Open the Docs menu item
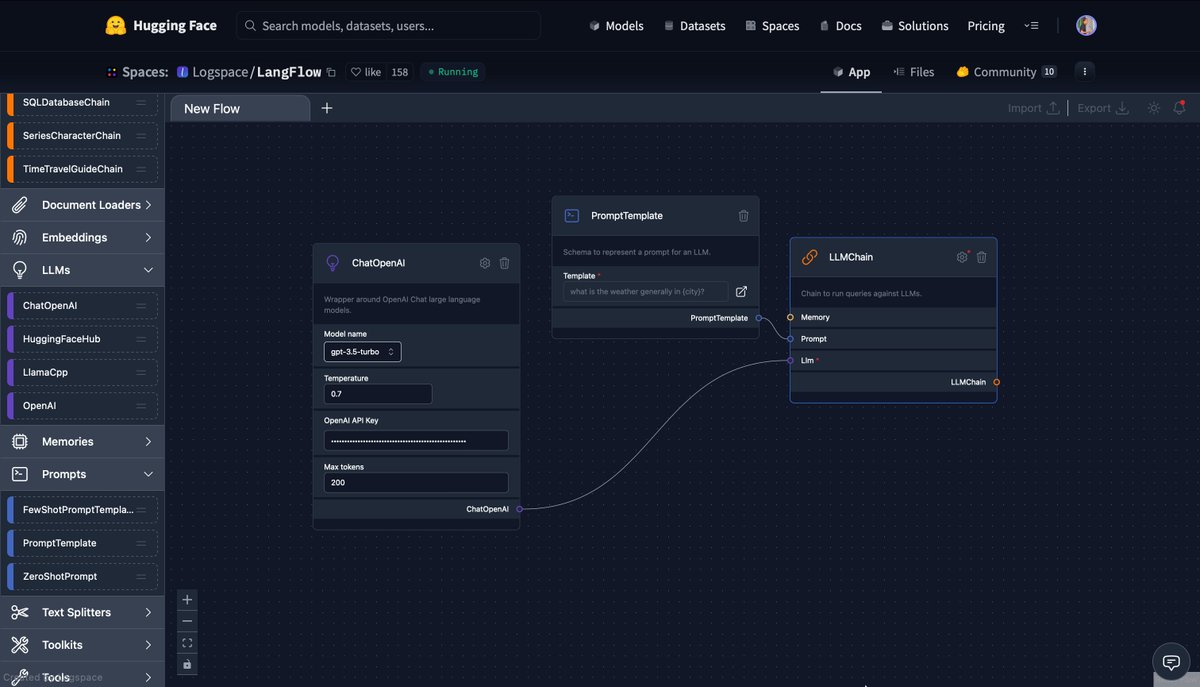Viewport: 1200px width, 687px height. point(840,26)
